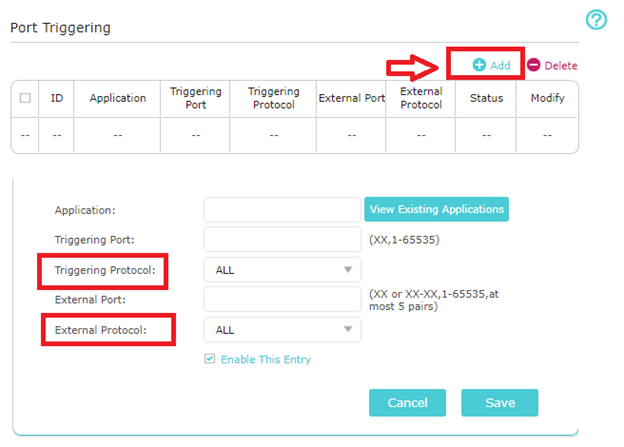The image size is (624, 447).
Task: Save the port triggering entry
Action: pos(500,403)
